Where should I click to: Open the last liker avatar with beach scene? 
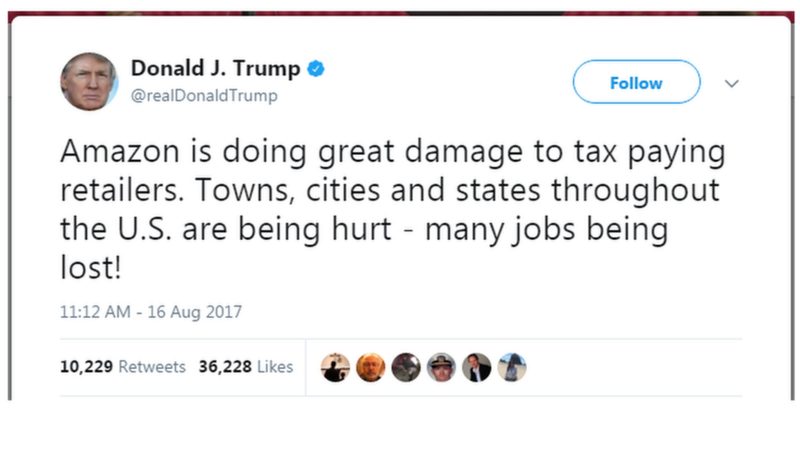512,367
